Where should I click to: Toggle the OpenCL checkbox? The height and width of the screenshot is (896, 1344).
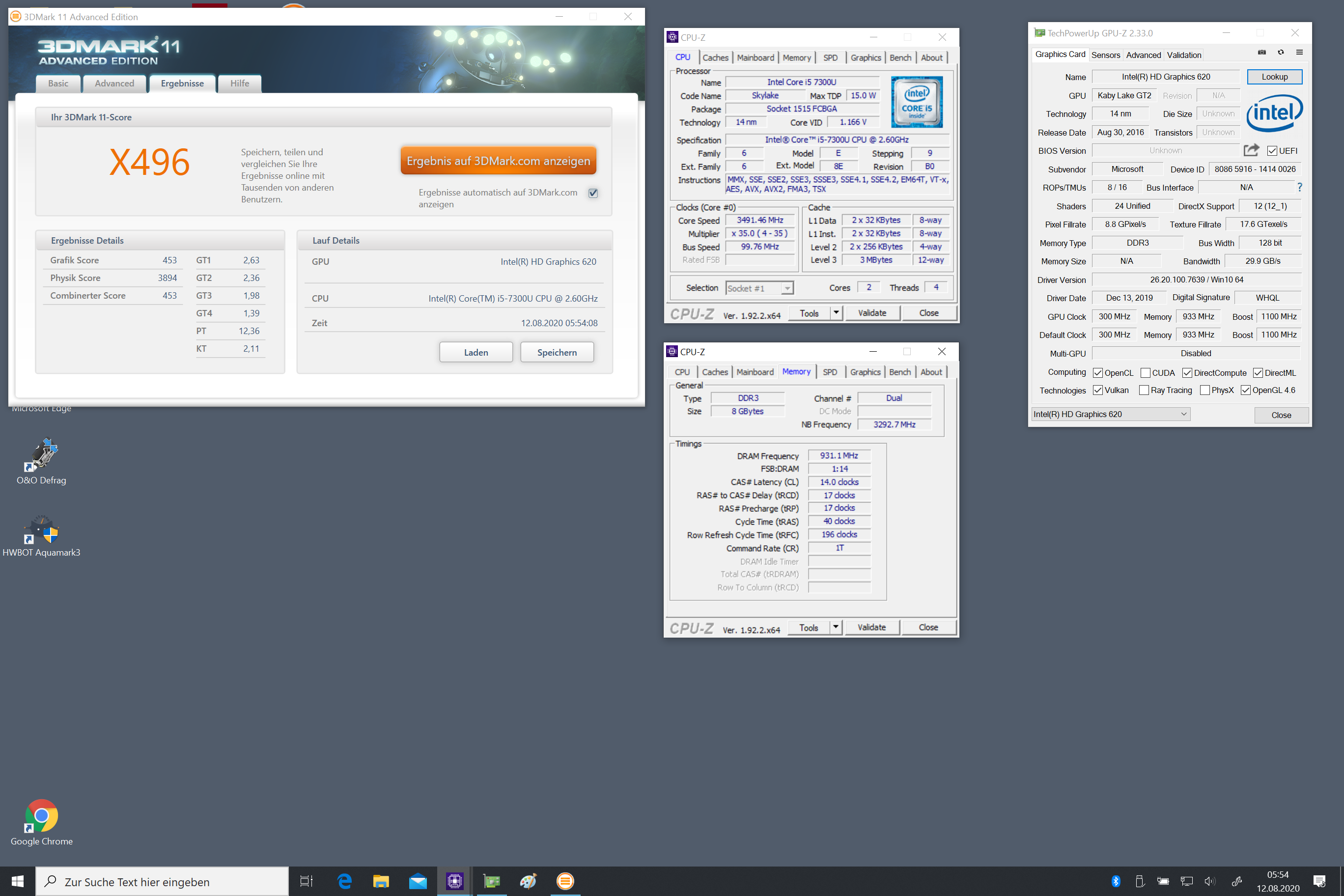tap(1098, 372)
